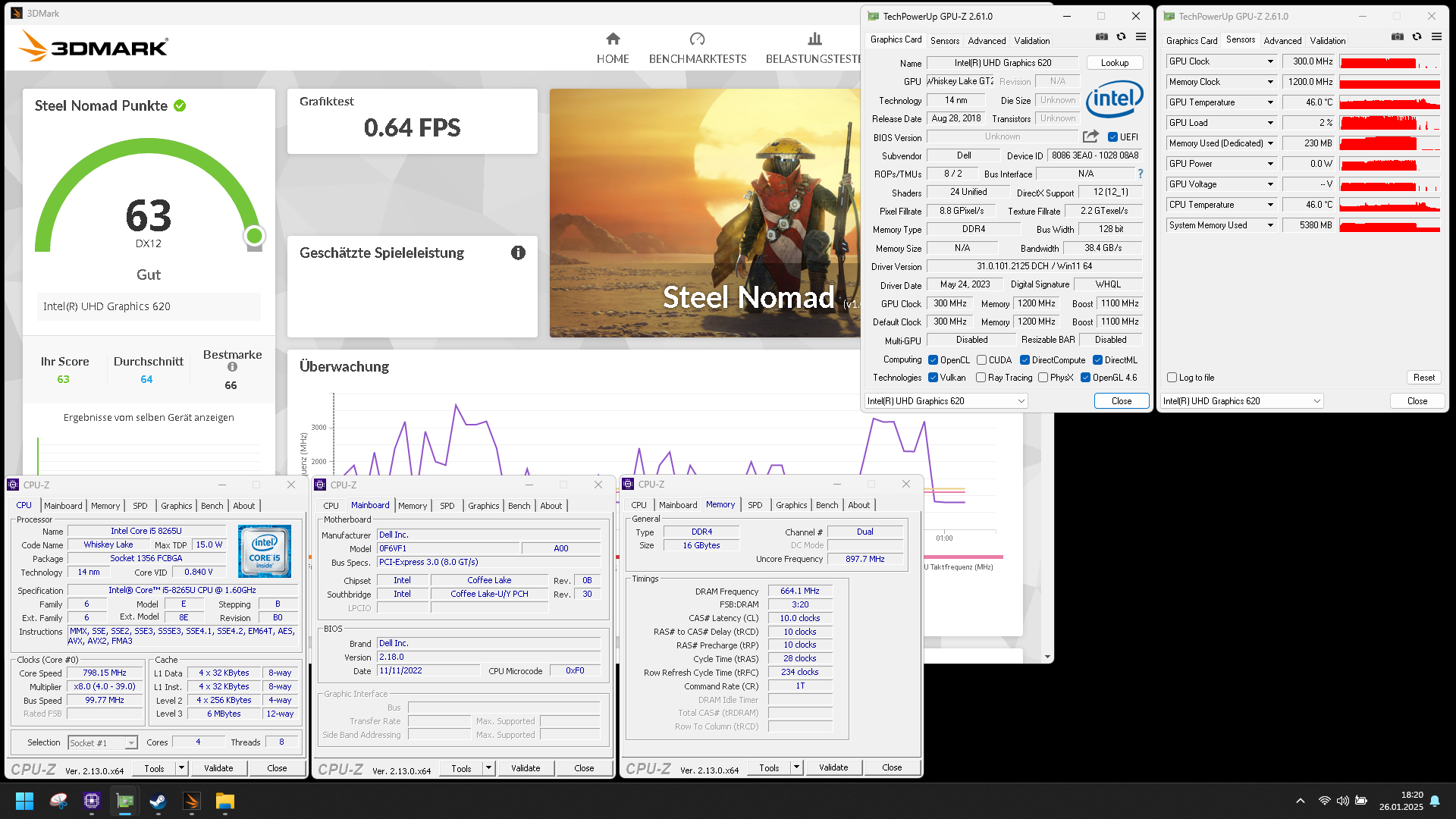This screenshot has width=1456, height=819.
Task: Toggle the CUDA checkbox
Action: click(x=981, y=360)
